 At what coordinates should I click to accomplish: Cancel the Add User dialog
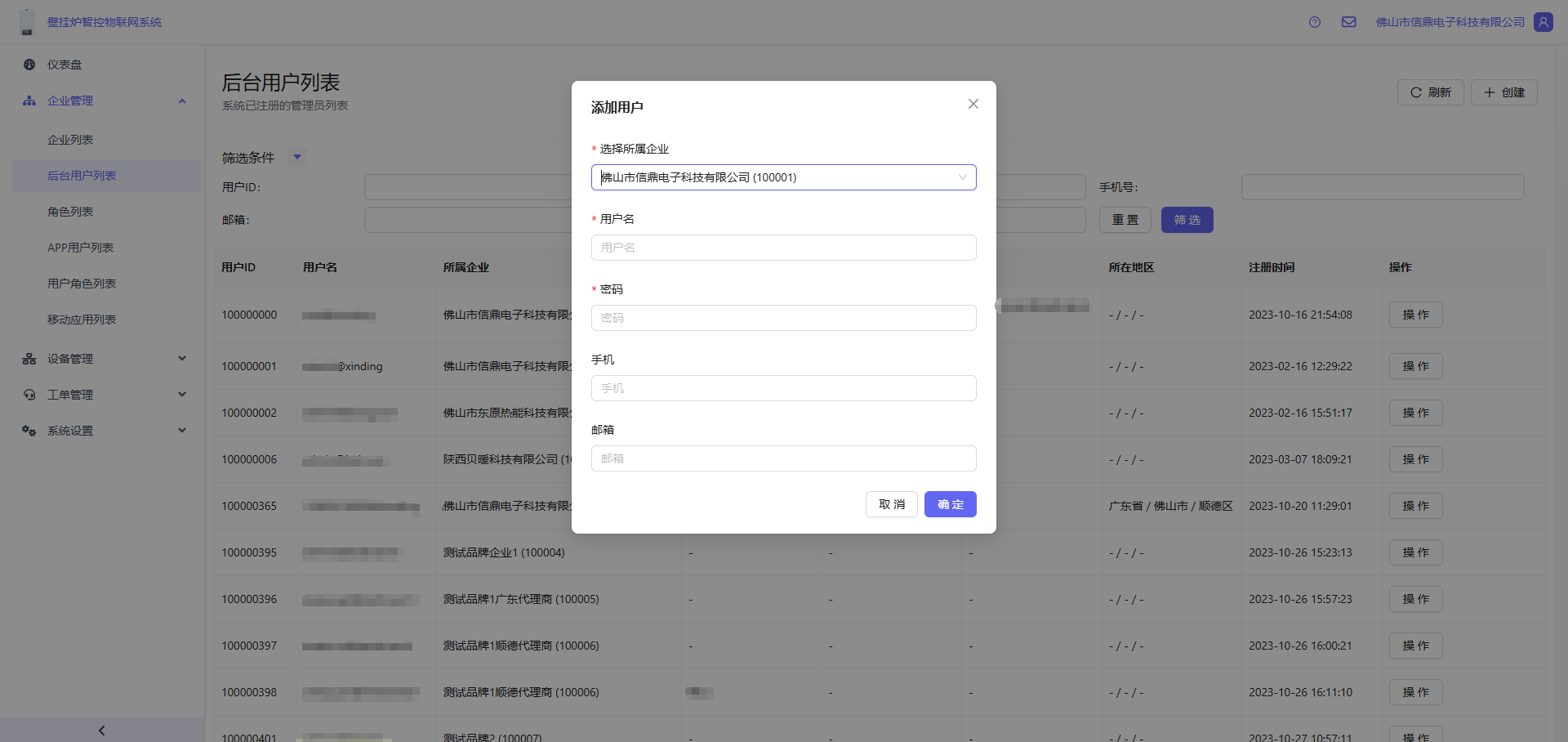coord(891,504)
